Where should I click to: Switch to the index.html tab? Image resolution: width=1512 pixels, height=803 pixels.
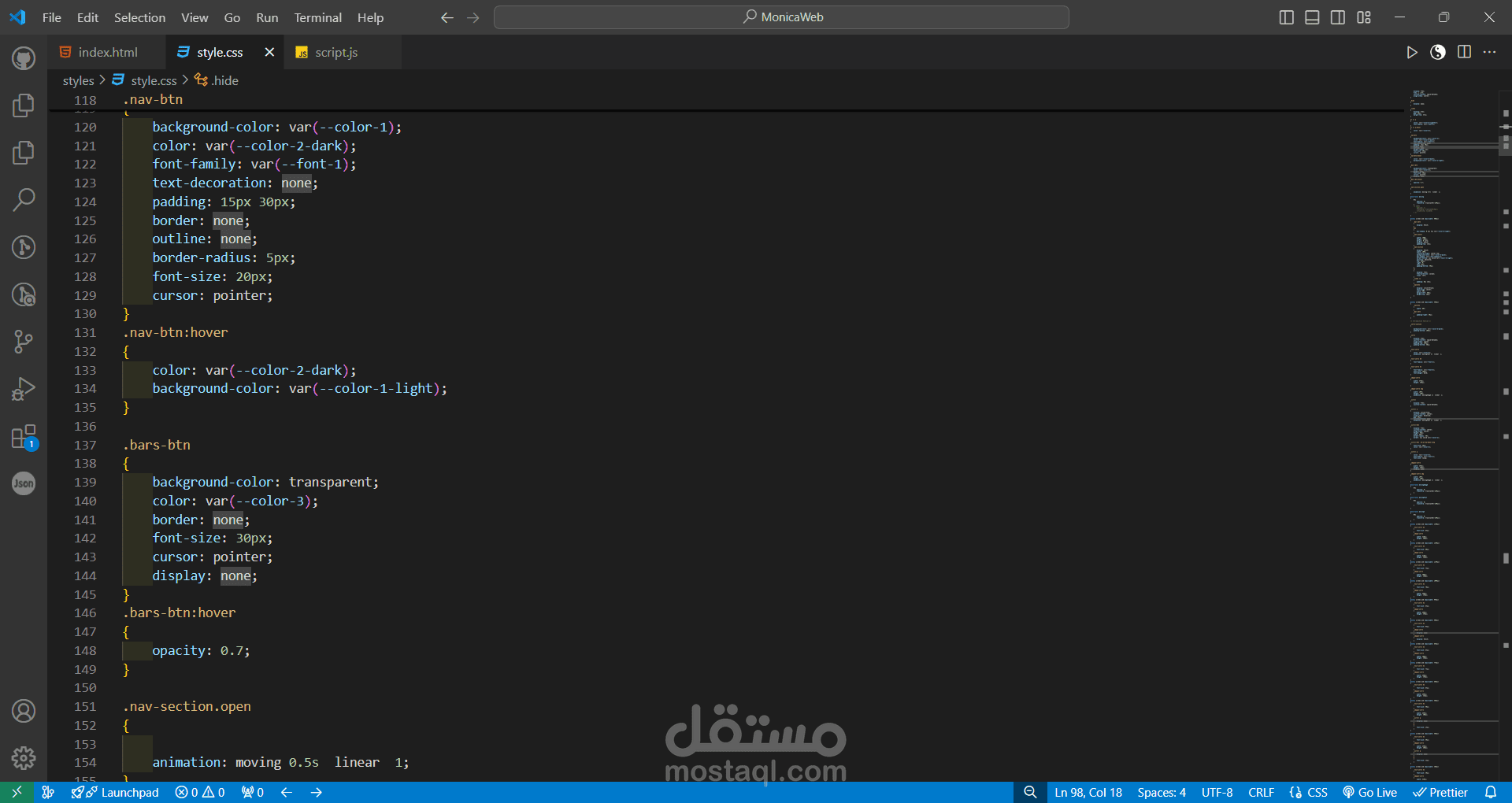pos(107,52)
